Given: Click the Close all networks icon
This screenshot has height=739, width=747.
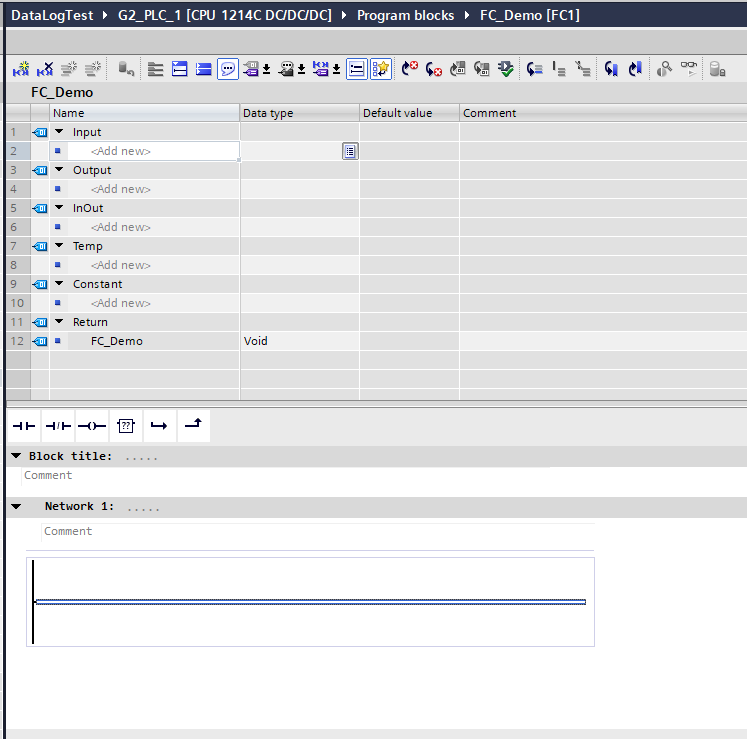Looking at the screenshot, I should click(203, 69).
